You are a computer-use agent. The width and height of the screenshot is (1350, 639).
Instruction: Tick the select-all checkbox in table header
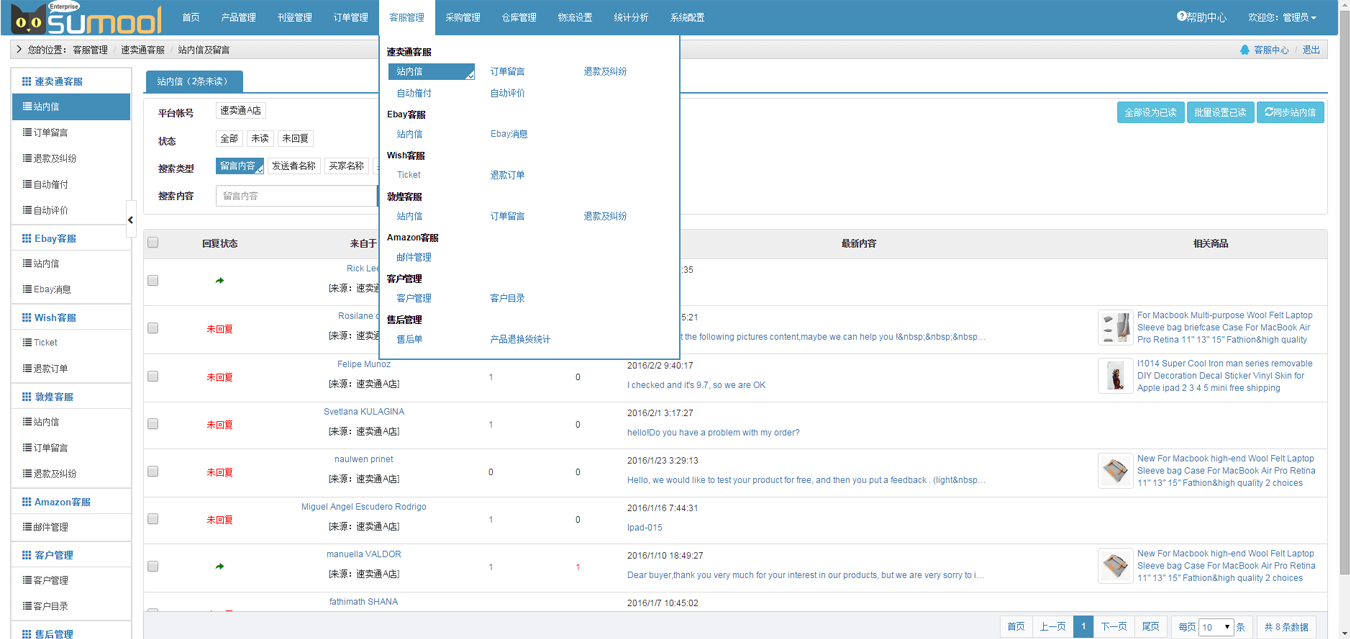click(153, 243)
